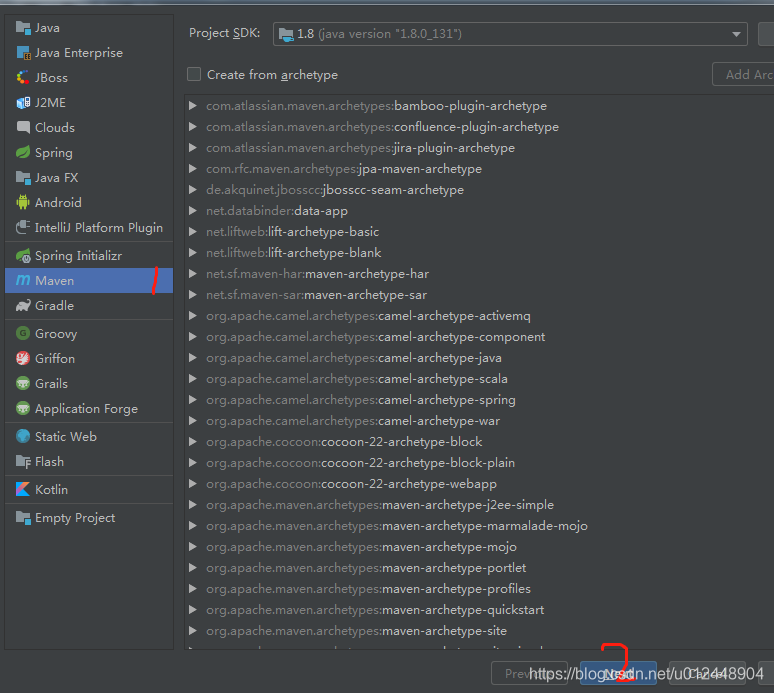774x693 pixels.
Task: Select the Spring Initializr icon
Action: [23, 256]
